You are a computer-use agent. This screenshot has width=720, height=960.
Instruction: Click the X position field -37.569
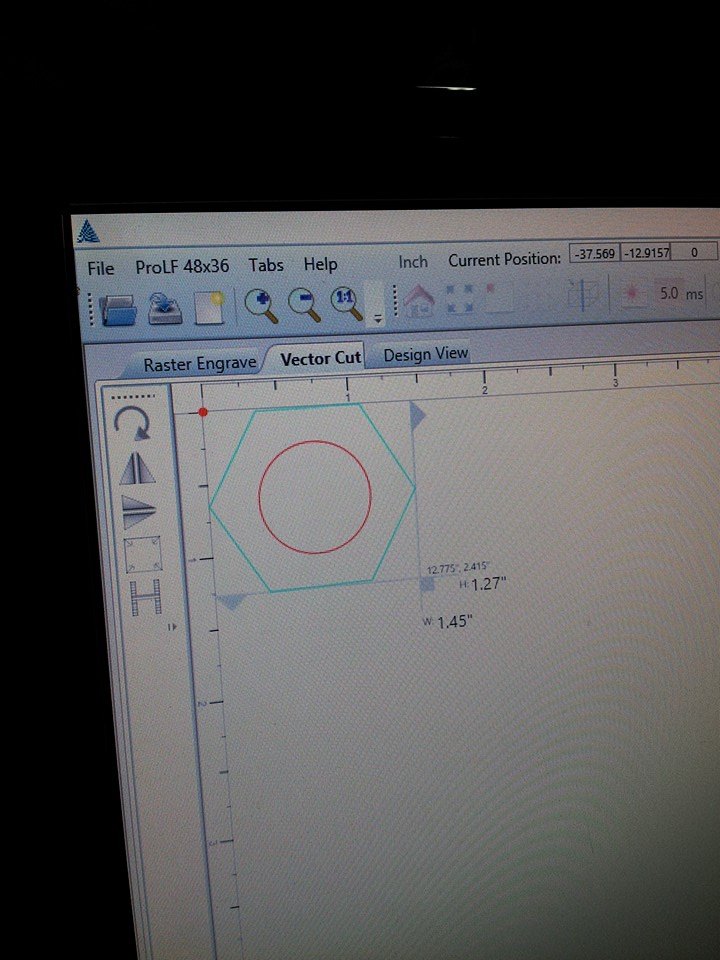(594, 253)
